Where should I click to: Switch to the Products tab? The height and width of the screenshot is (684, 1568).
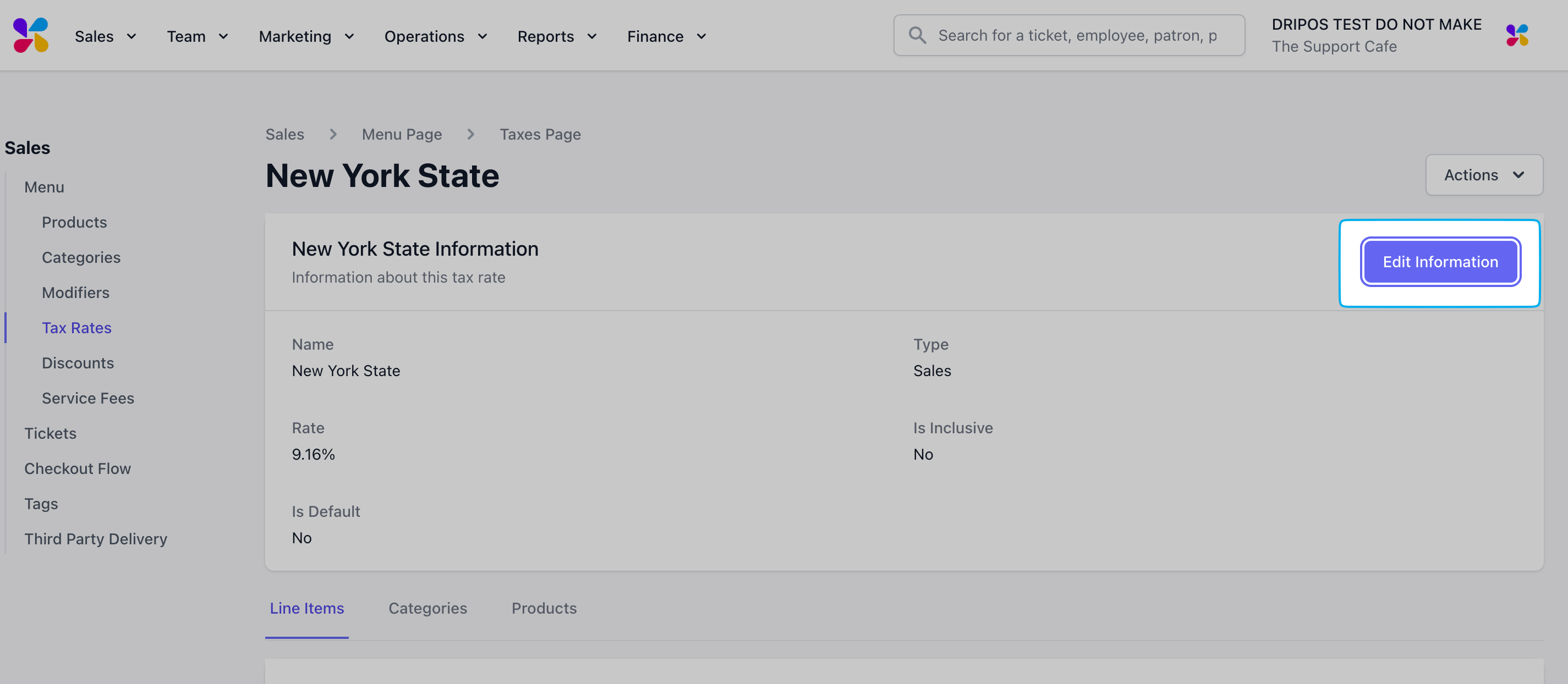tap(544, 608)
